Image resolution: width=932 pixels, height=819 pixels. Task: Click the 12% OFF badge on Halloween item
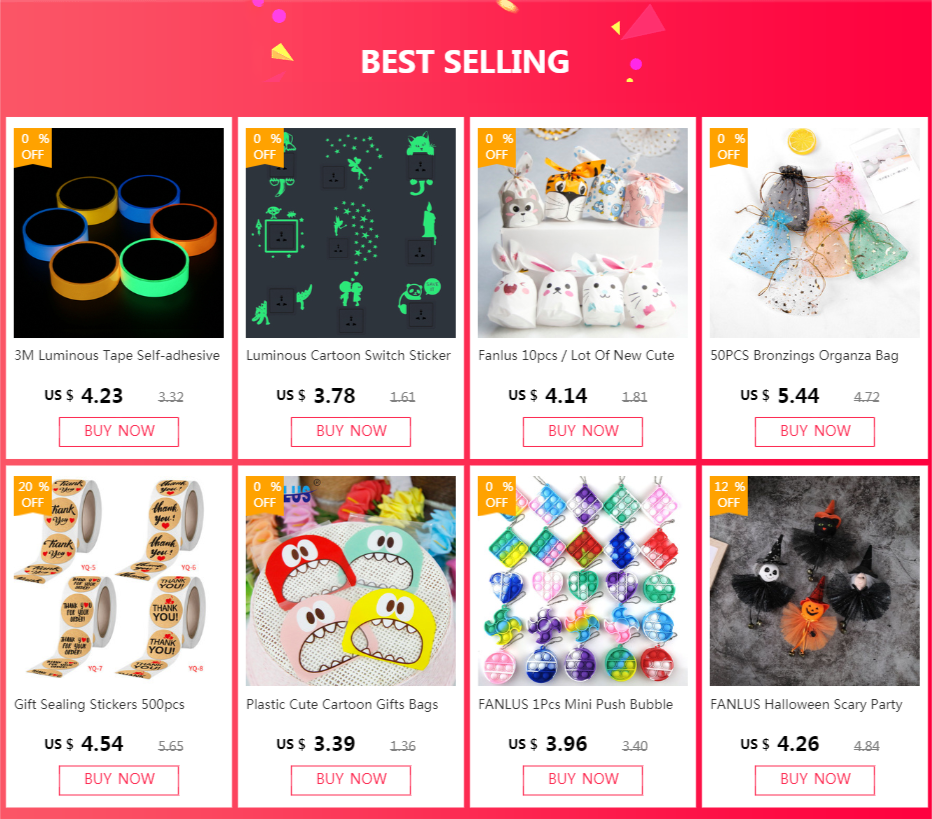(729, 494)
